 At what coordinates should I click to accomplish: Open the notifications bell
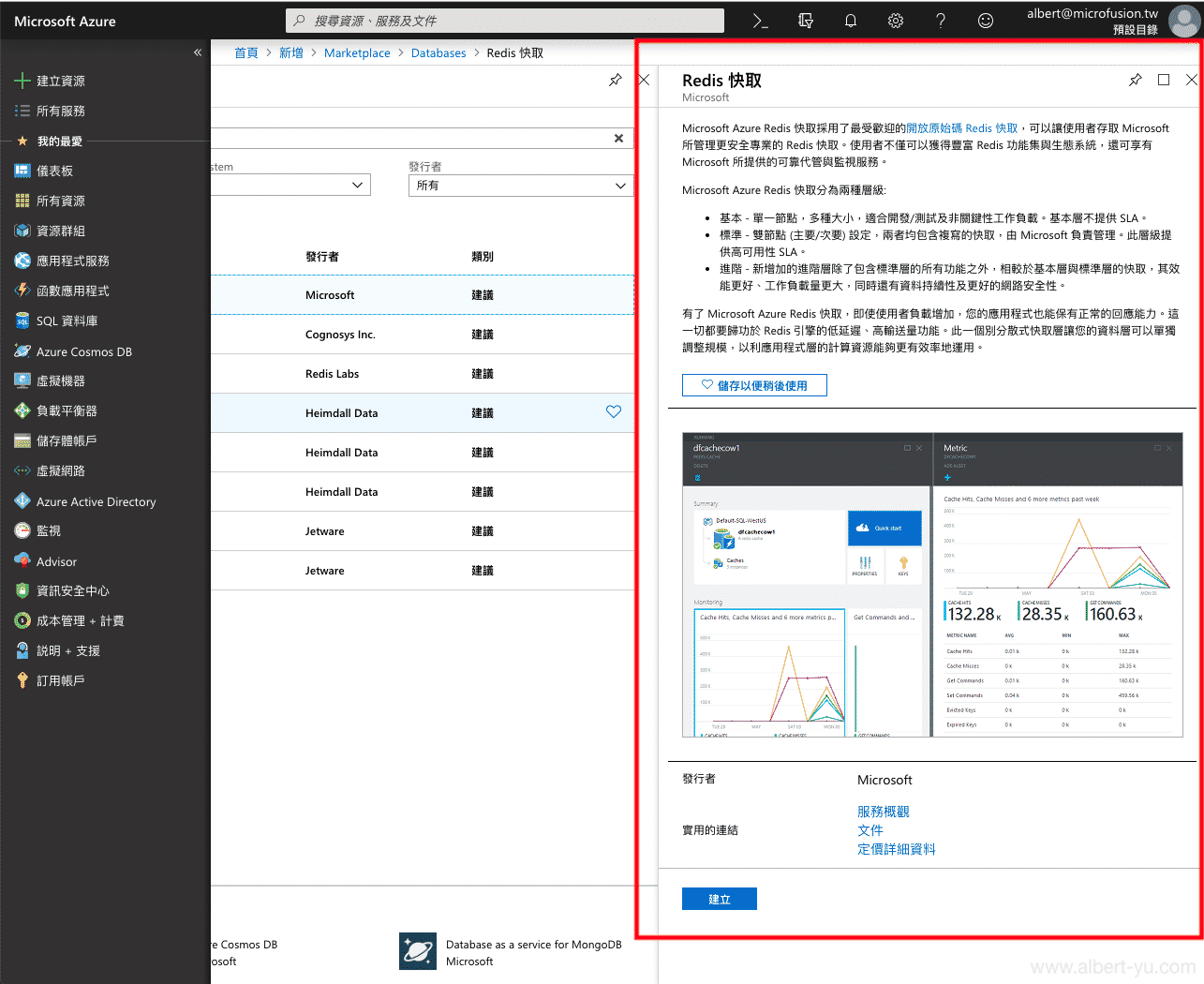click(x=851, y=21)
